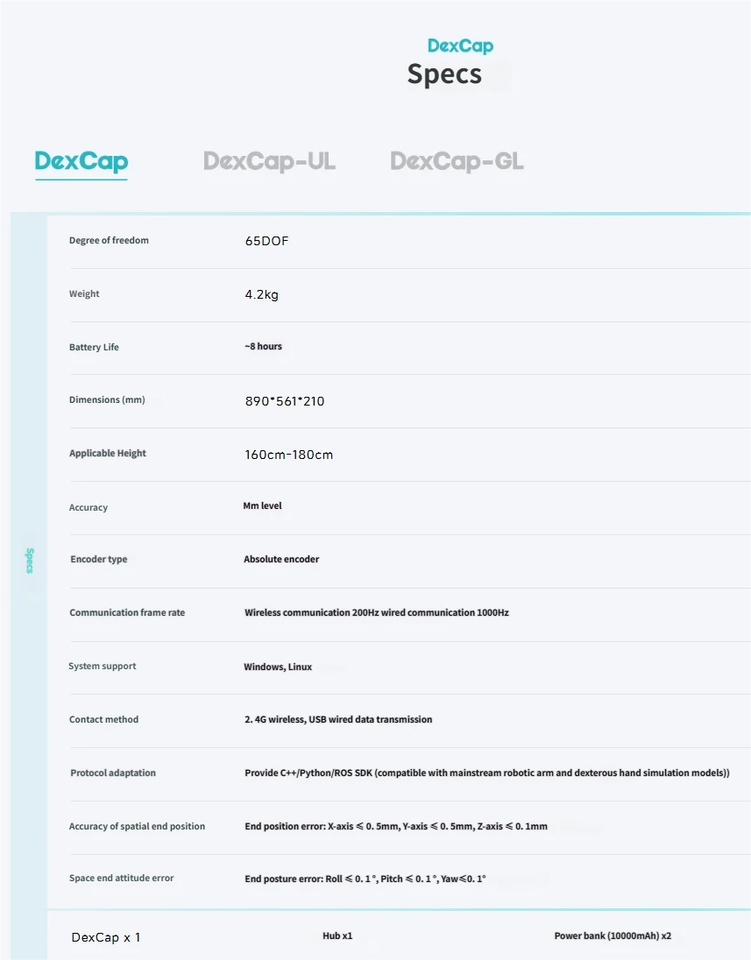
Task: Click Accuracy of spatial end position label
Action: (137, 826)
